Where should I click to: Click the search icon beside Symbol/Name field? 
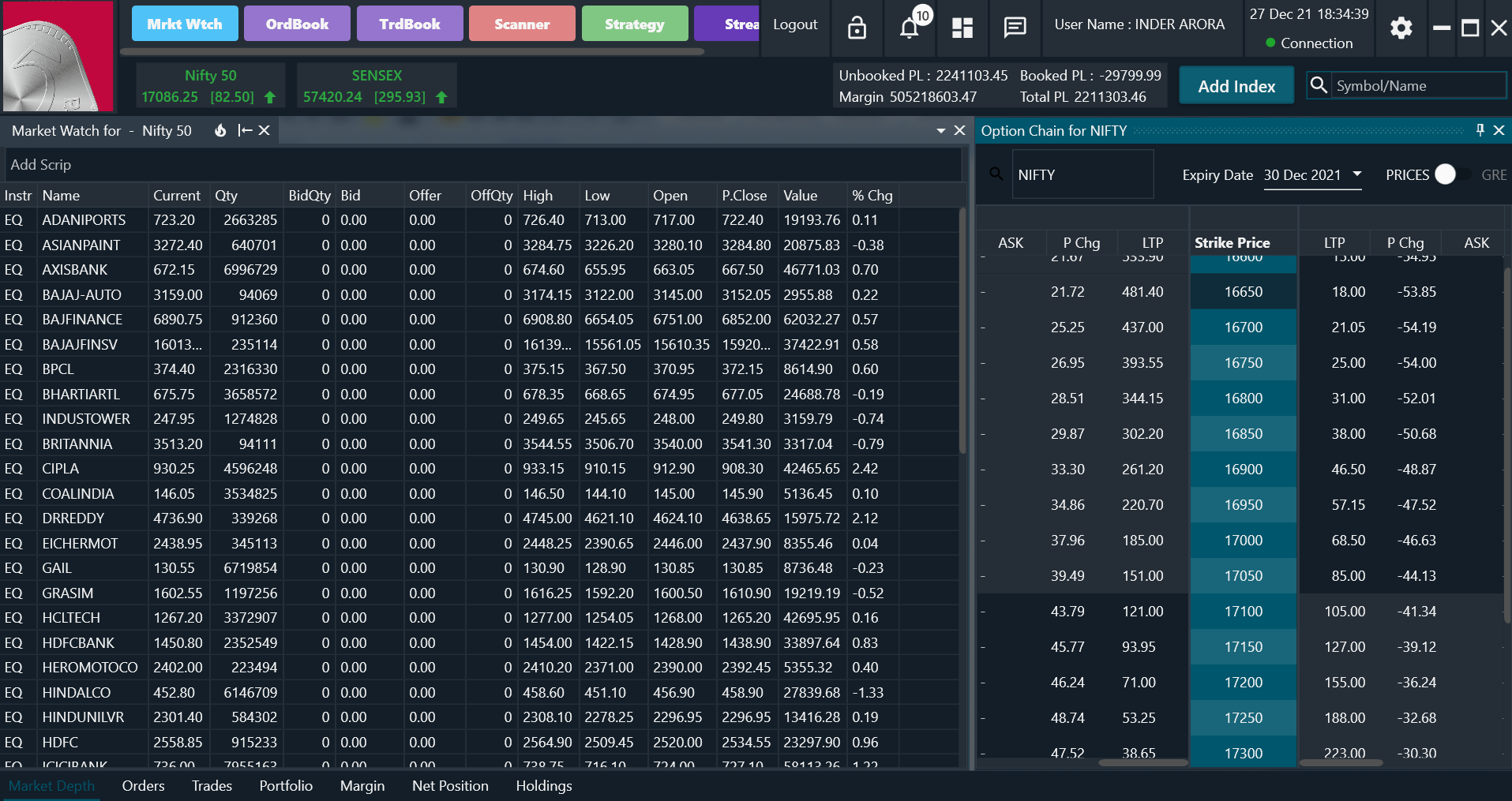point(1319,85)
